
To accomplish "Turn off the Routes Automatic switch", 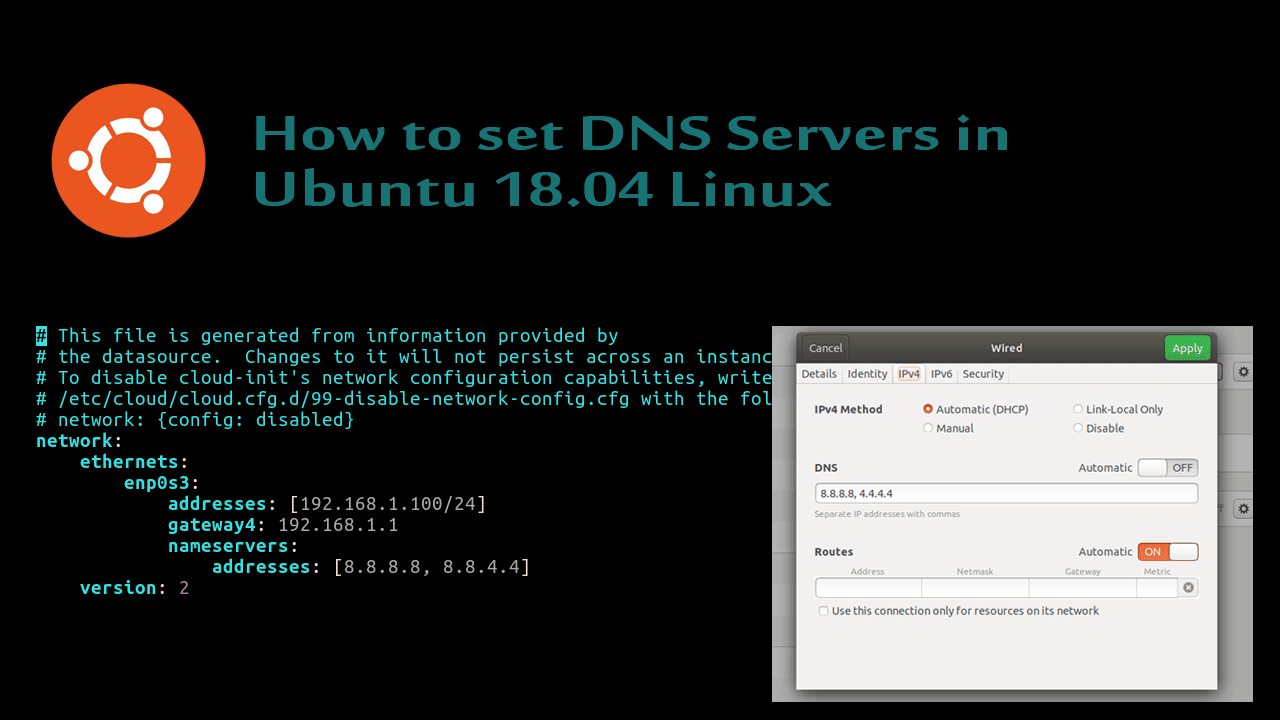I will [x=1167, y=552].
